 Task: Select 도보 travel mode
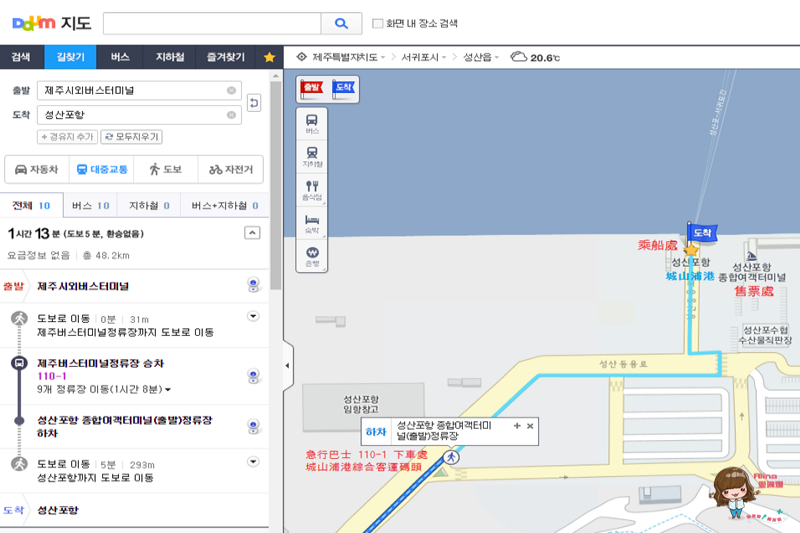pyautogui.click(x=166, y=169)
